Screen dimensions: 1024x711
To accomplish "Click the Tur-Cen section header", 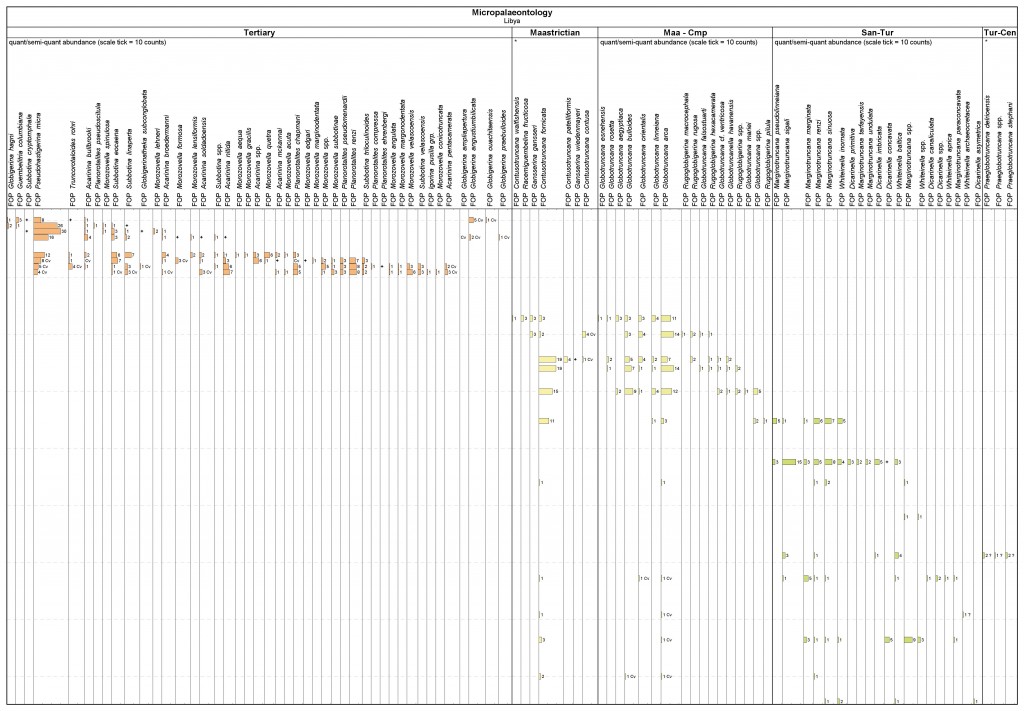I will coord(1002,33).
